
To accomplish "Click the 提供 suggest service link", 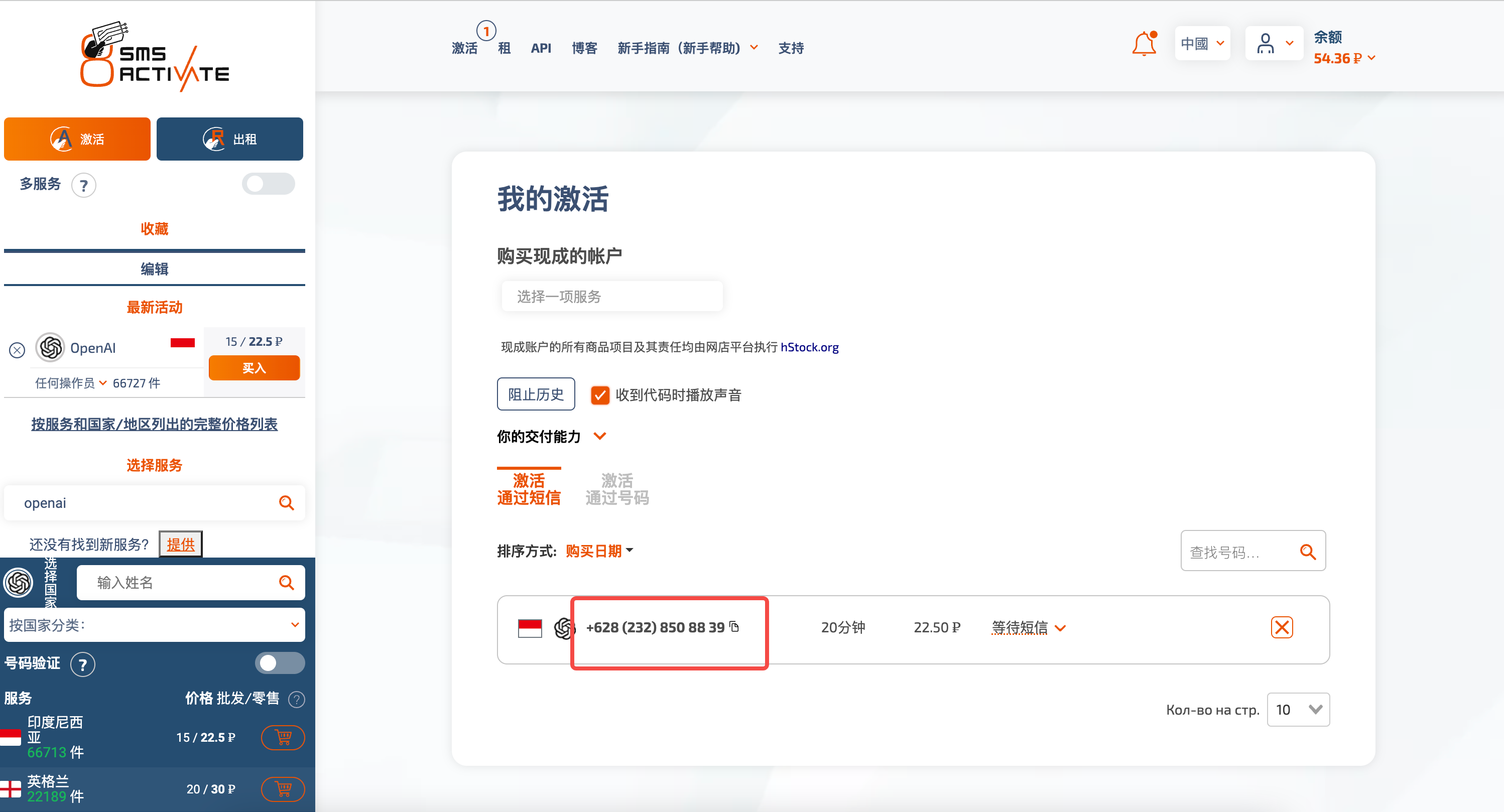I will coord(180,545).
